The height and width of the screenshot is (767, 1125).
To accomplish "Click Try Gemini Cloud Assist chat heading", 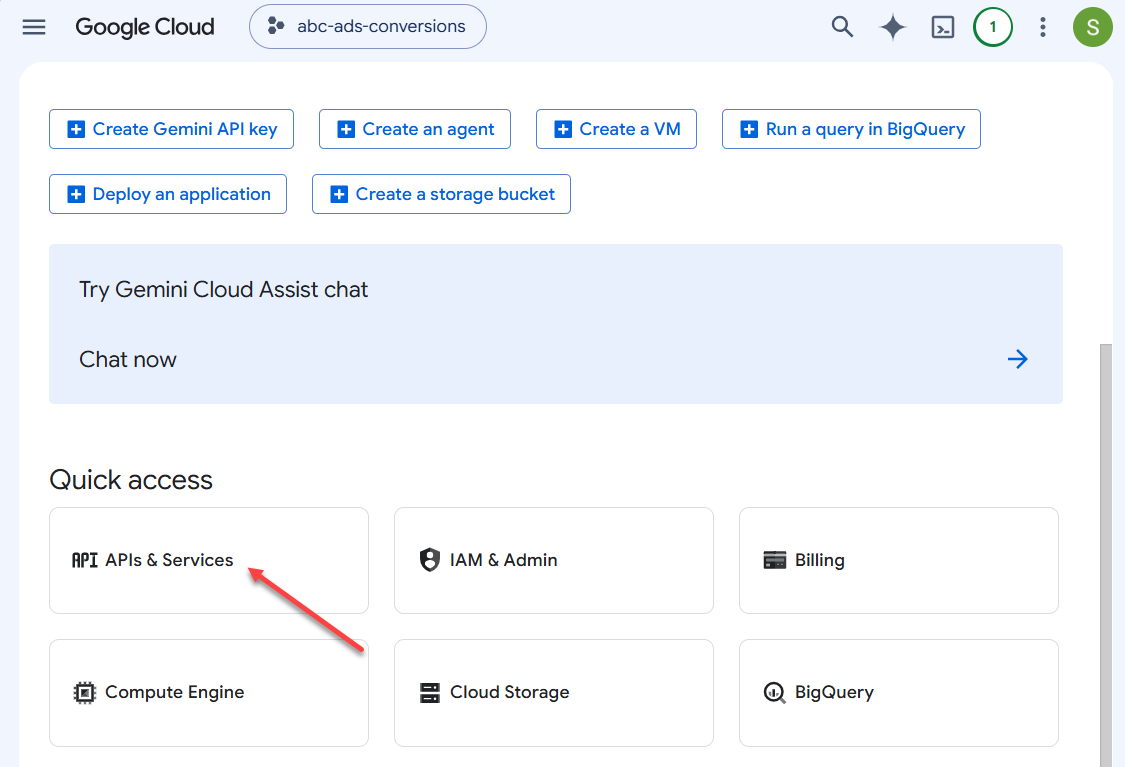I will tap(223, 289).
